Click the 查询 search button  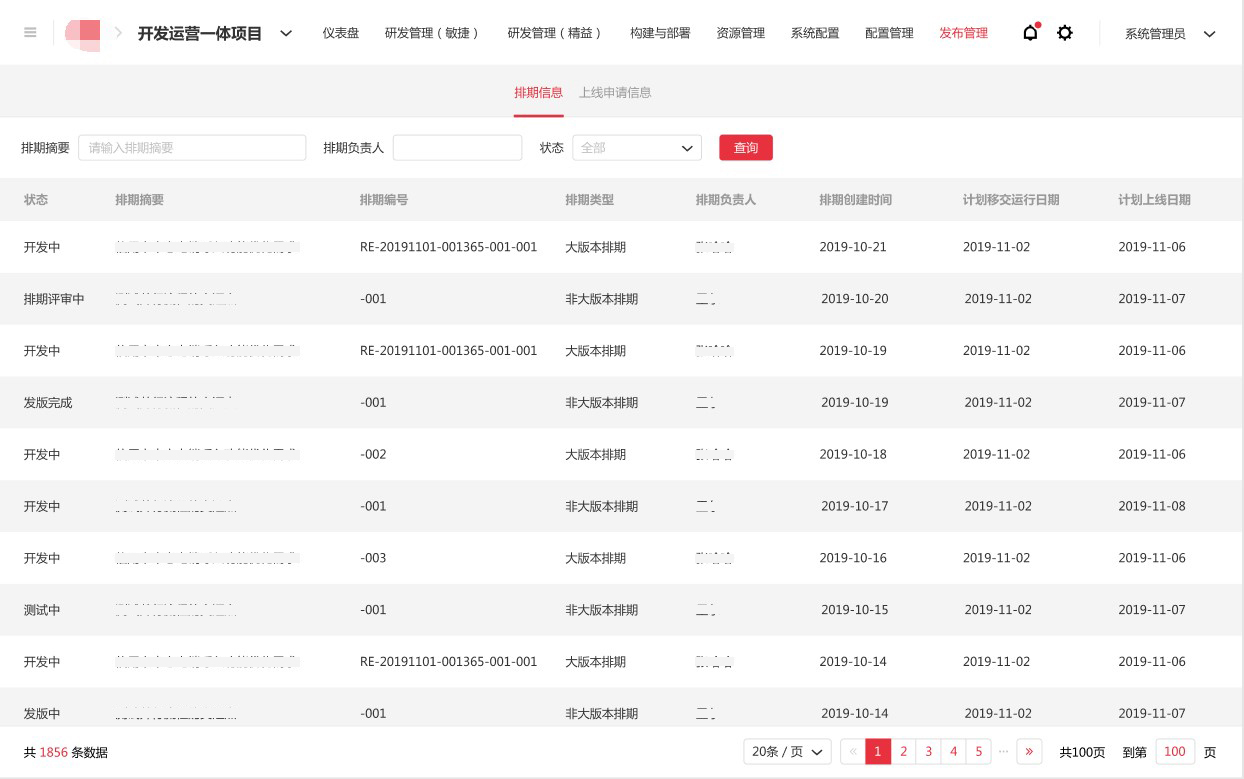(746, 147)
